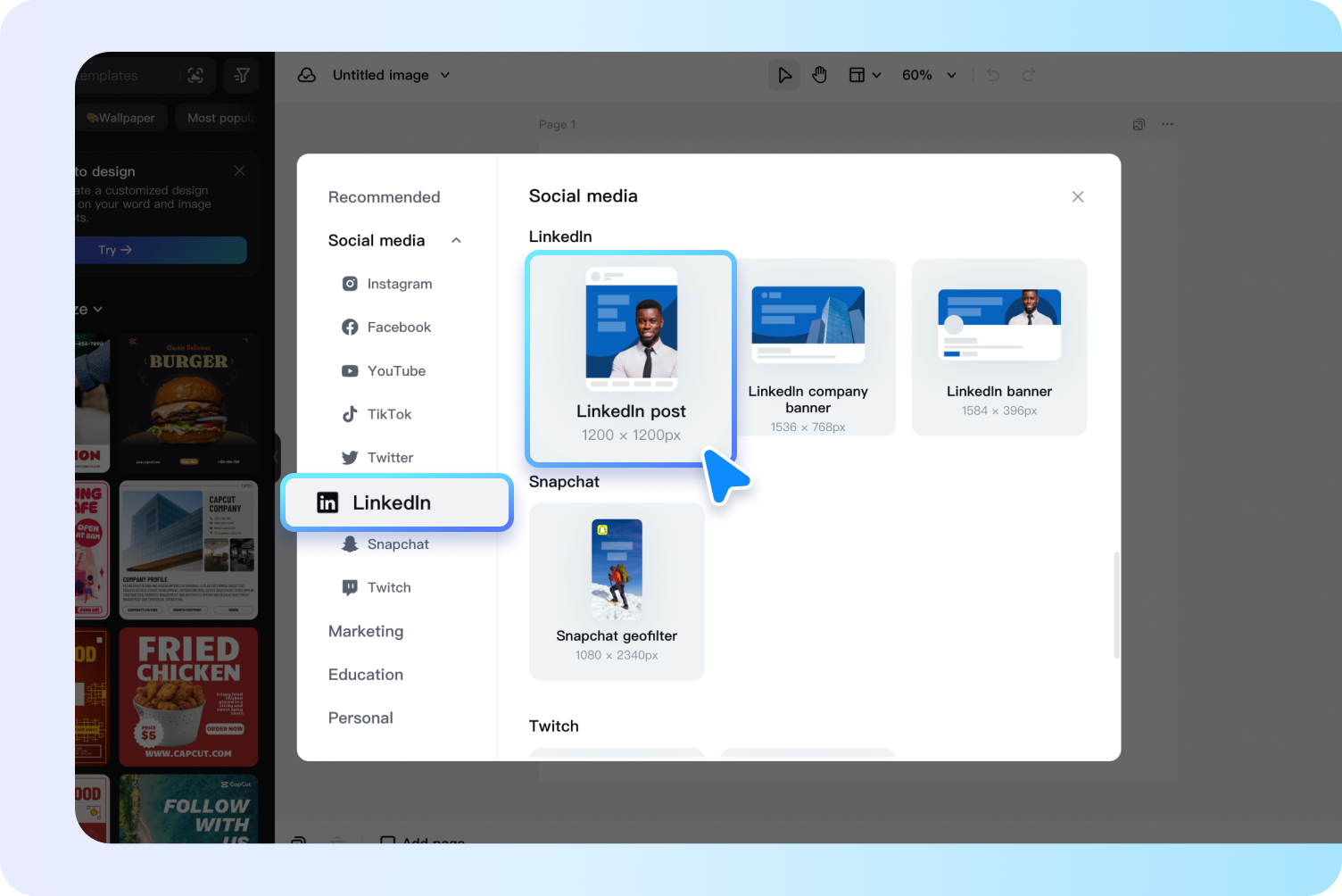The image size is (1342, 896).
Task: Choose TikTok in the sidebar
Action: 377,414
